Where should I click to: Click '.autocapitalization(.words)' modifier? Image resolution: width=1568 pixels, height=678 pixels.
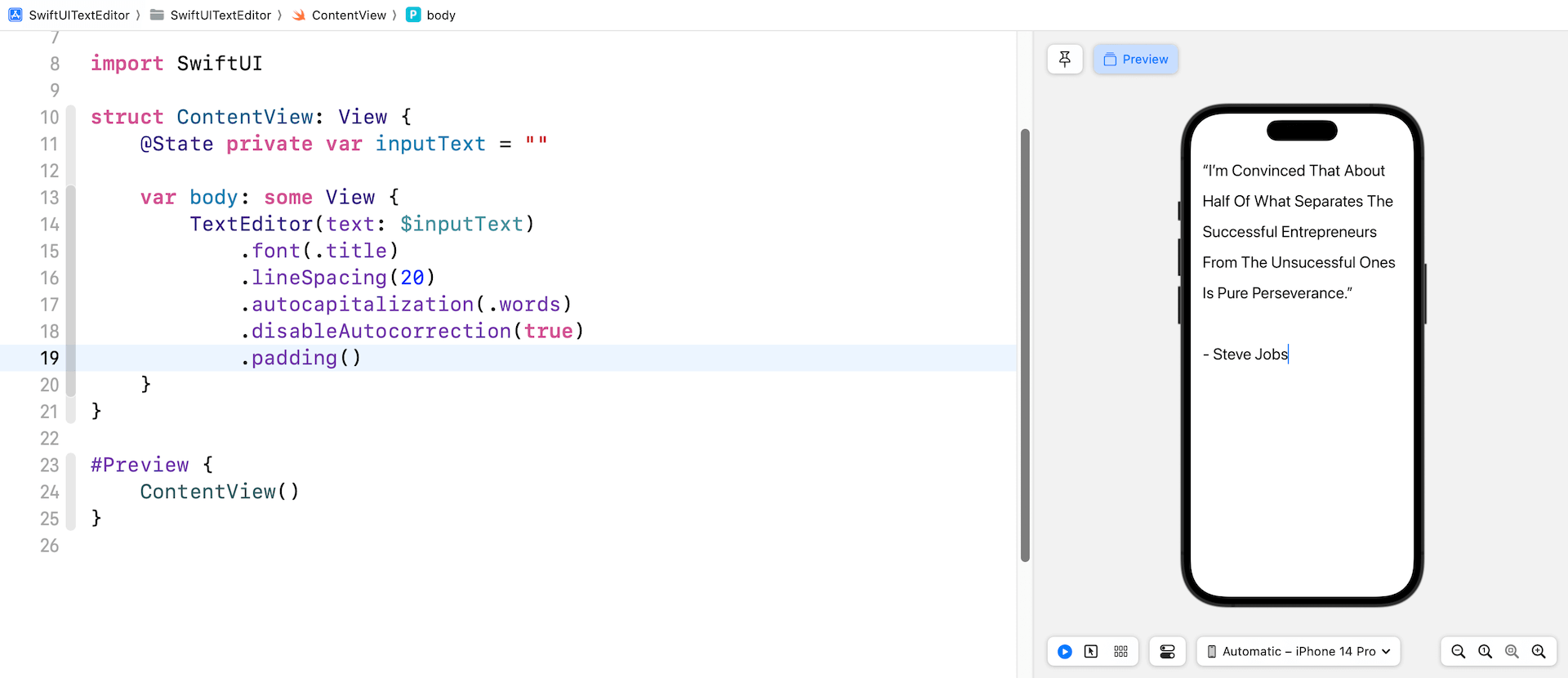point(406,304)
